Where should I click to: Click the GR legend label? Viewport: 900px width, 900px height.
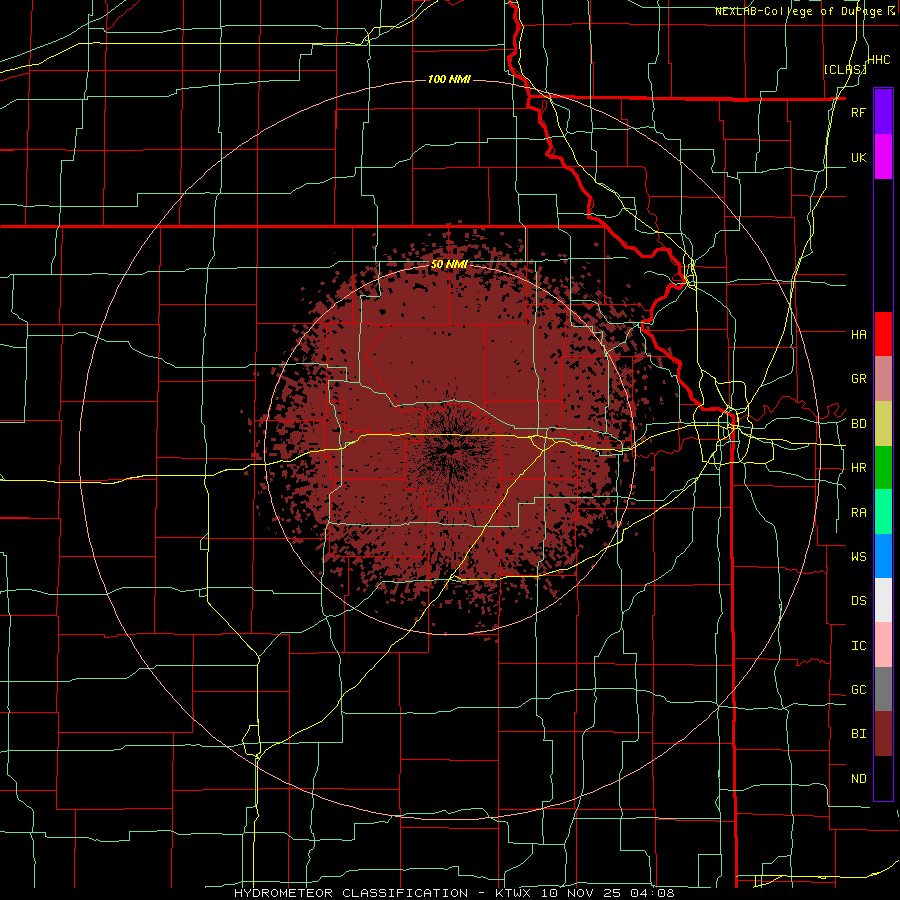point(858,379)
